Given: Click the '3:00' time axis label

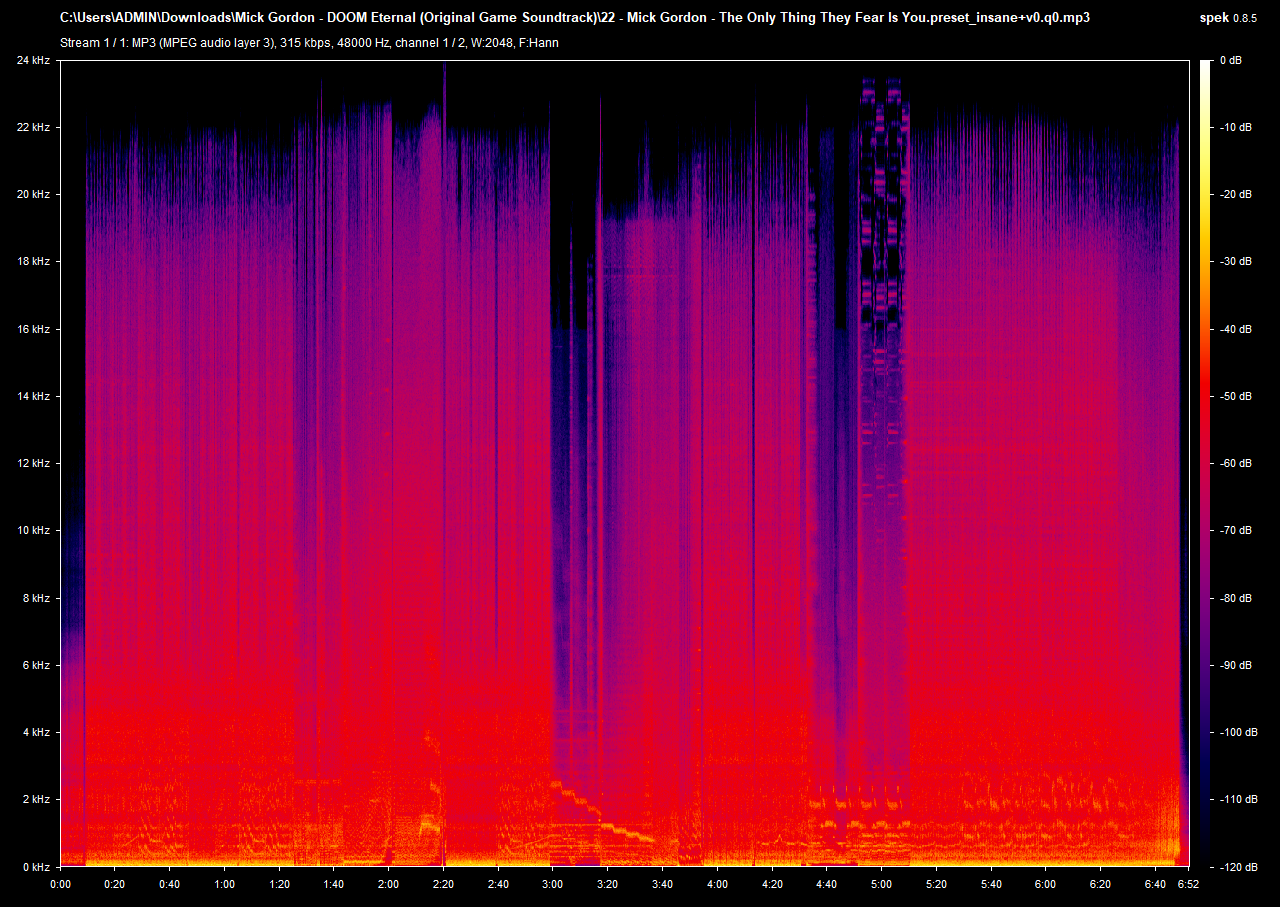Looking at the screenshot, I should [x=553, y=885].
